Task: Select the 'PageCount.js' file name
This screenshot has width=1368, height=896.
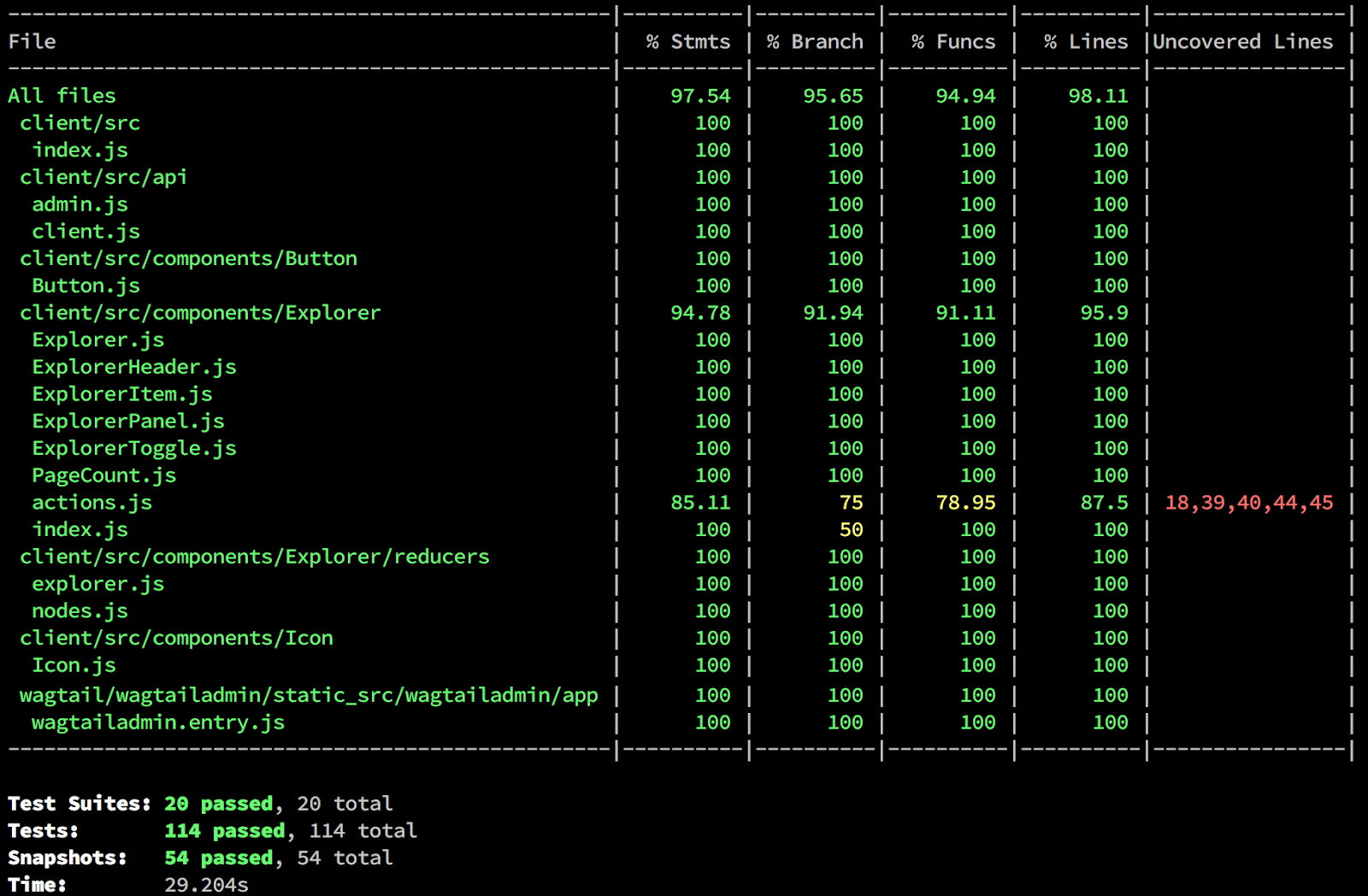Action: [103, 475]
